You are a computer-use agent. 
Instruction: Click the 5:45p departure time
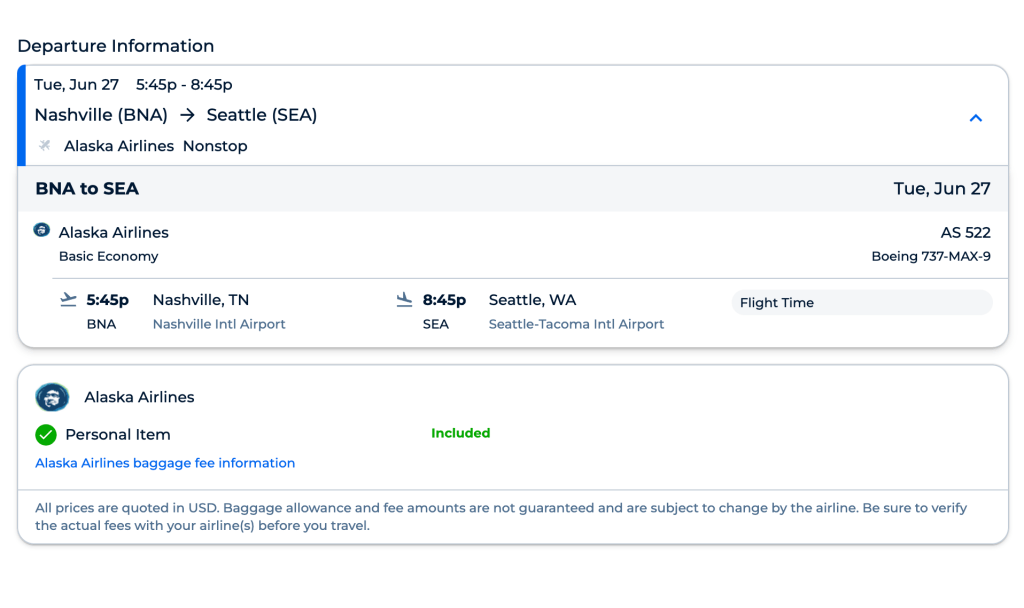[x=108, y=300]
